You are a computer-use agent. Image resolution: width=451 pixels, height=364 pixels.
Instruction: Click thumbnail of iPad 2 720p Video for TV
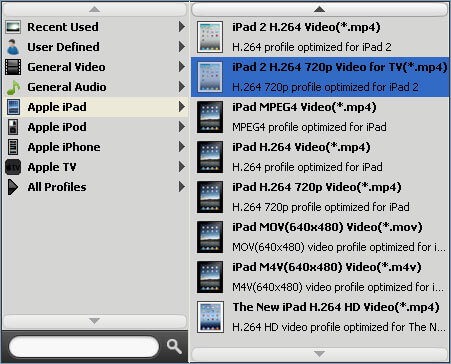point(210,77)
